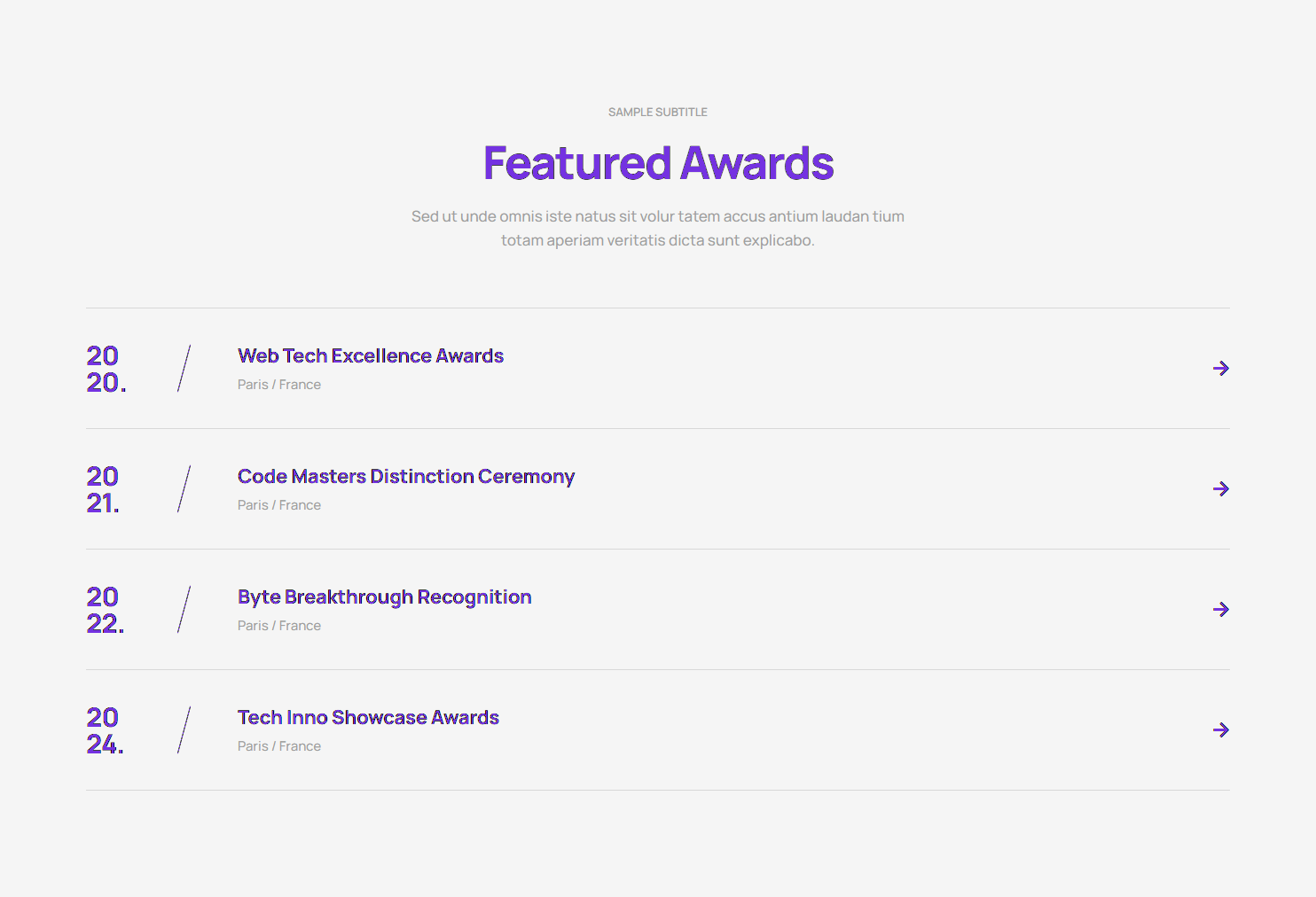Click the Sample Subtitle text
The image size is (1316, 897).
click(657, 113)
